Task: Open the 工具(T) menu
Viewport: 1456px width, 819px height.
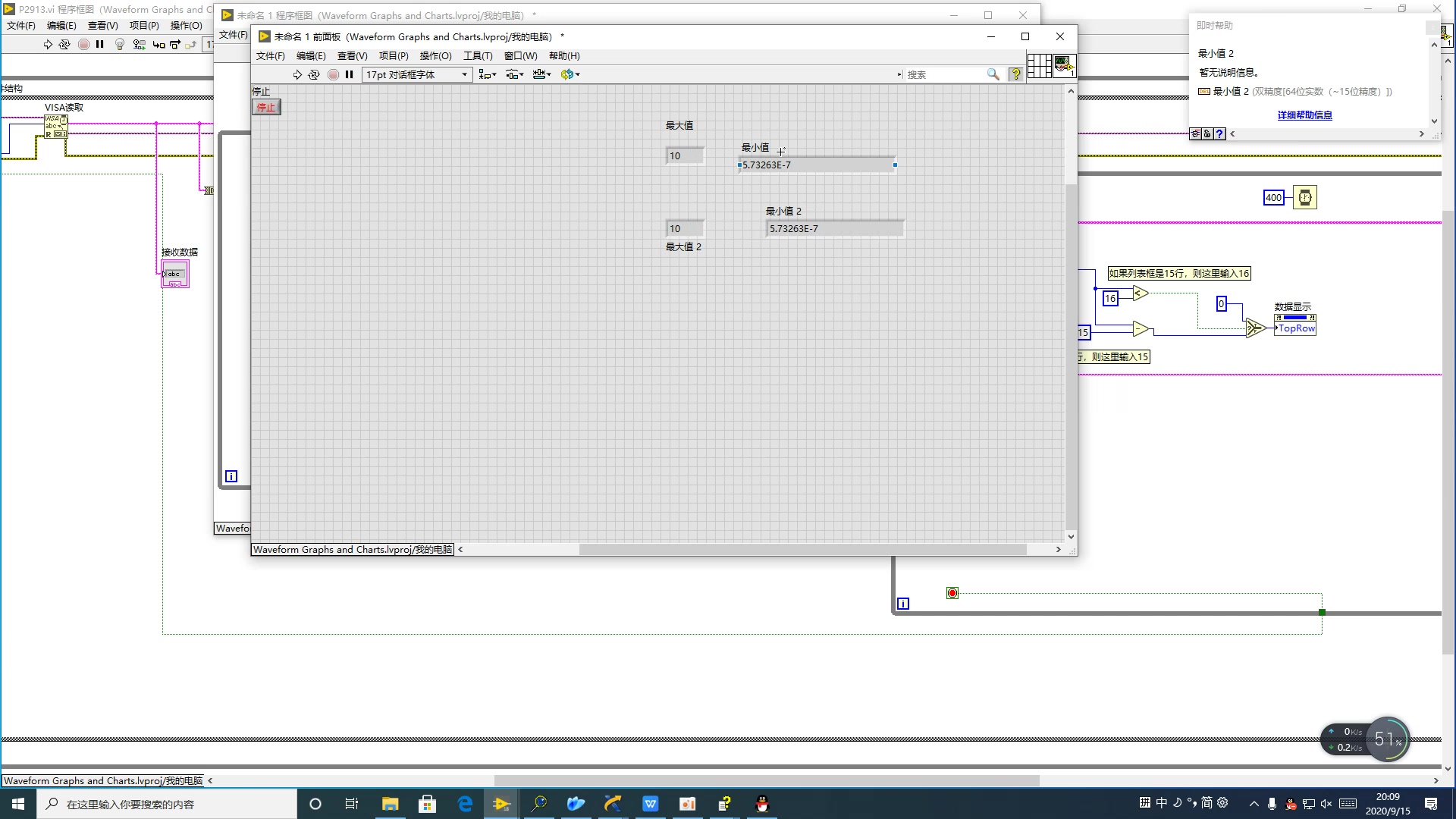Action: 478,56
